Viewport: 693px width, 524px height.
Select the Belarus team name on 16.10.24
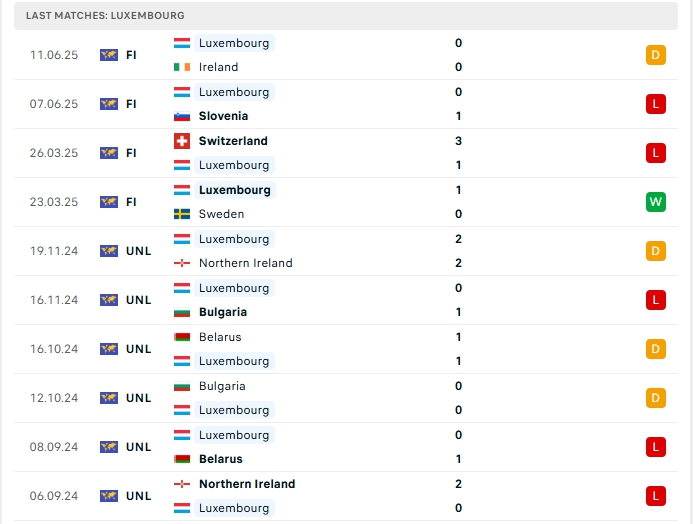coord(220,337)
